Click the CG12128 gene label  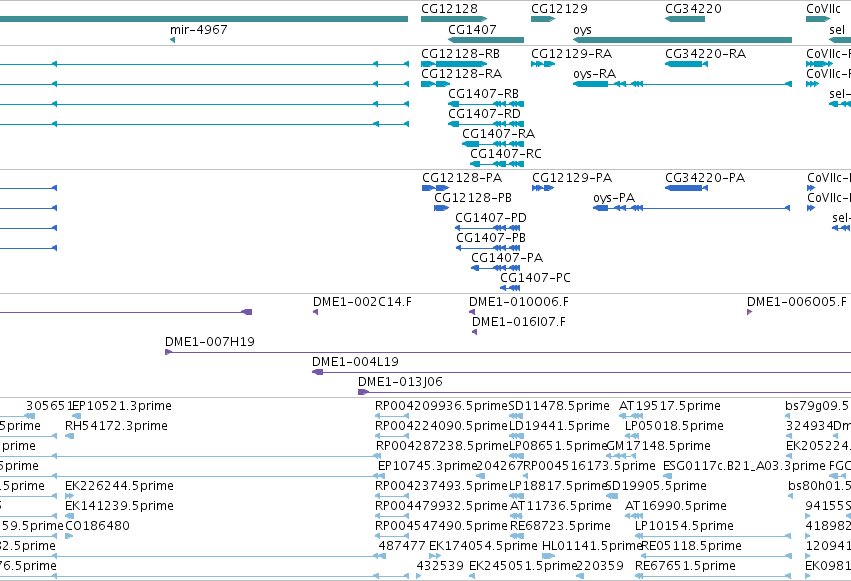(449, 9)
